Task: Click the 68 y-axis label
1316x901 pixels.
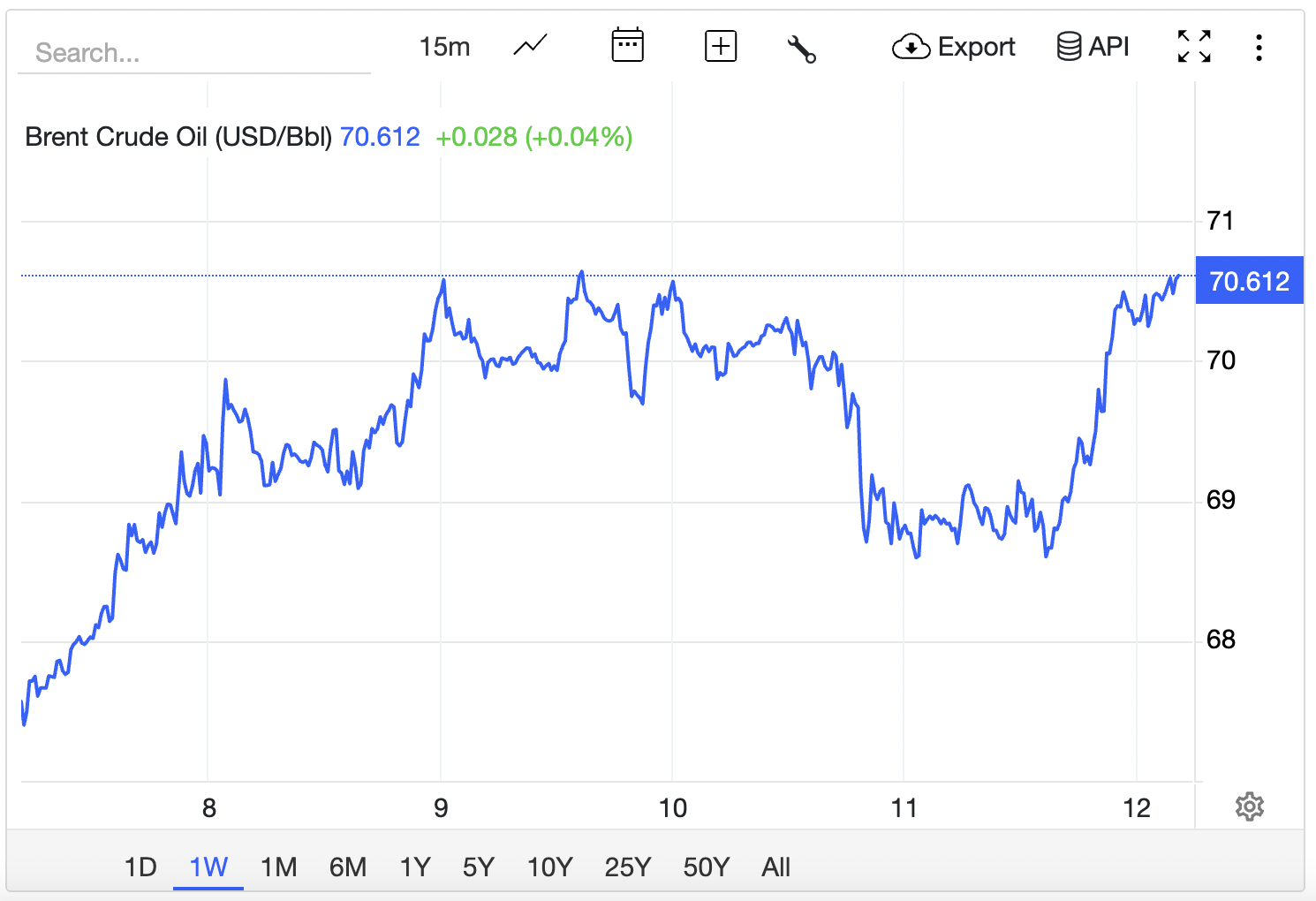Action: [1221, 640]
